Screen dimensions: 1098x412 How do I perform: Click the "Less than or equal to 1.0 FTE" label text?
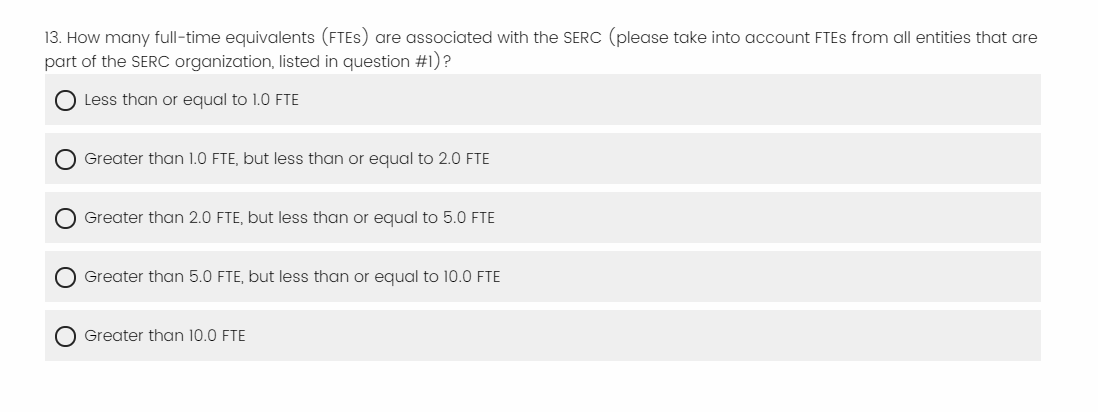click(191, 100)
